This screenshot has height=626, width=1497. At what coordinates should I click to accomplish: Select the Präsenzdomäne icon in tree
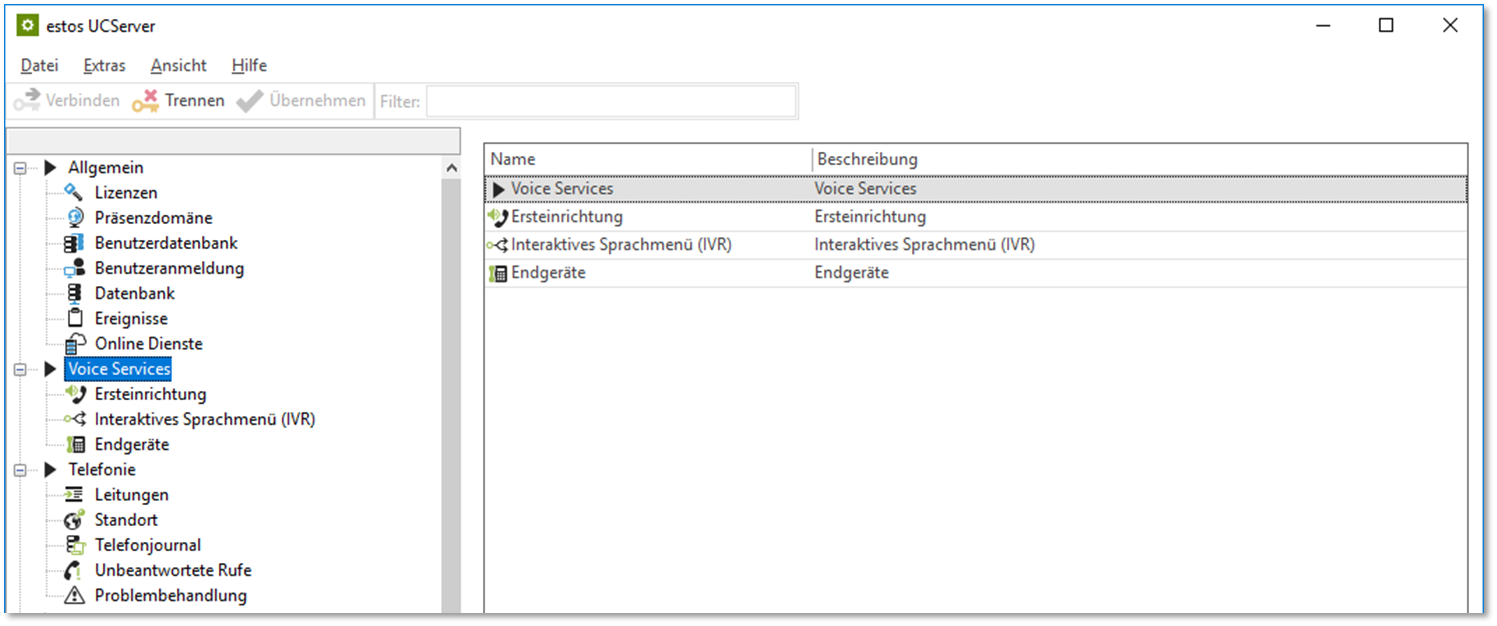point(74,218)
